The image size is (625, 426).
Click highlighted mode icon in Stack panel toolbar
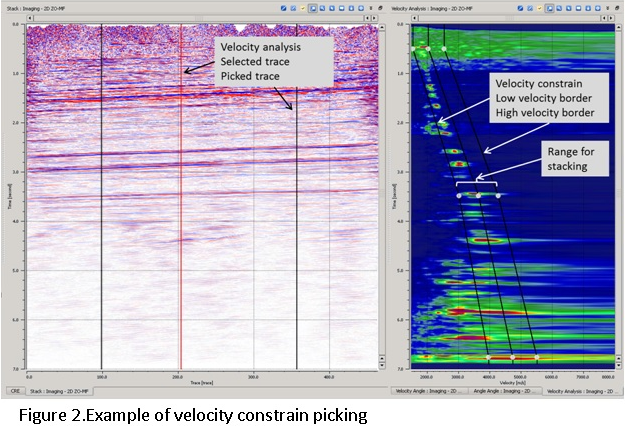314,8
